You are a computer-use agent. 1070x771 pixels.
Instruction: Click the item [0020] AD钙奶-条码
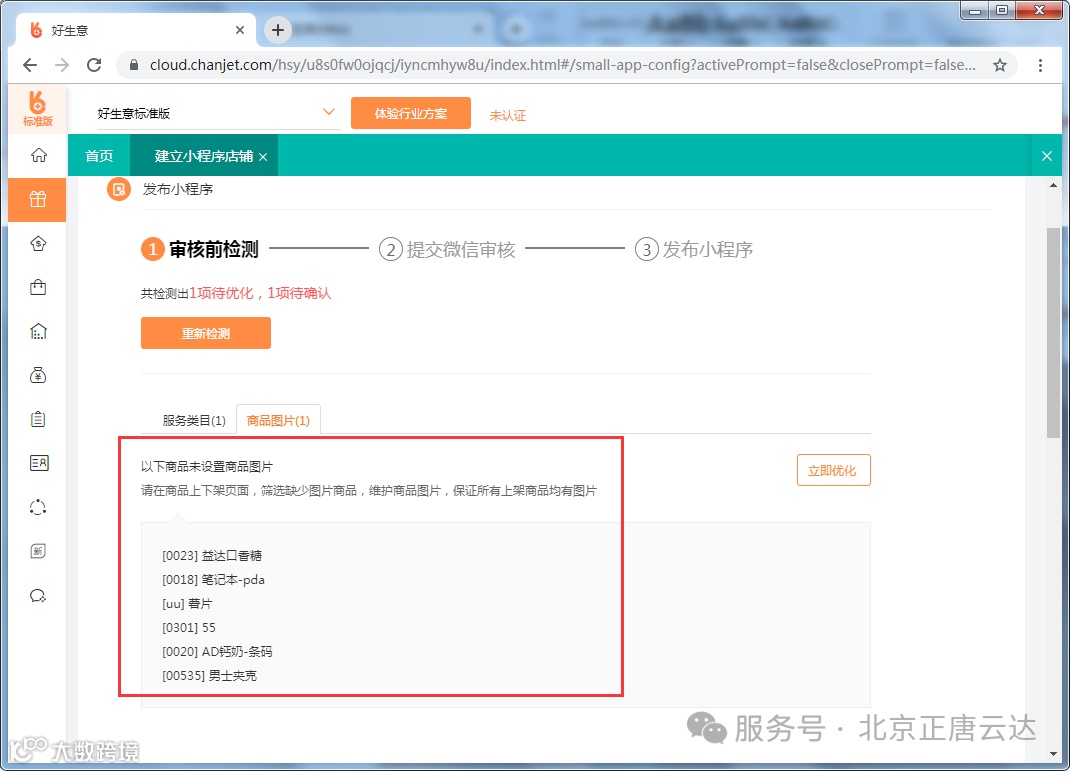[217, 652]
